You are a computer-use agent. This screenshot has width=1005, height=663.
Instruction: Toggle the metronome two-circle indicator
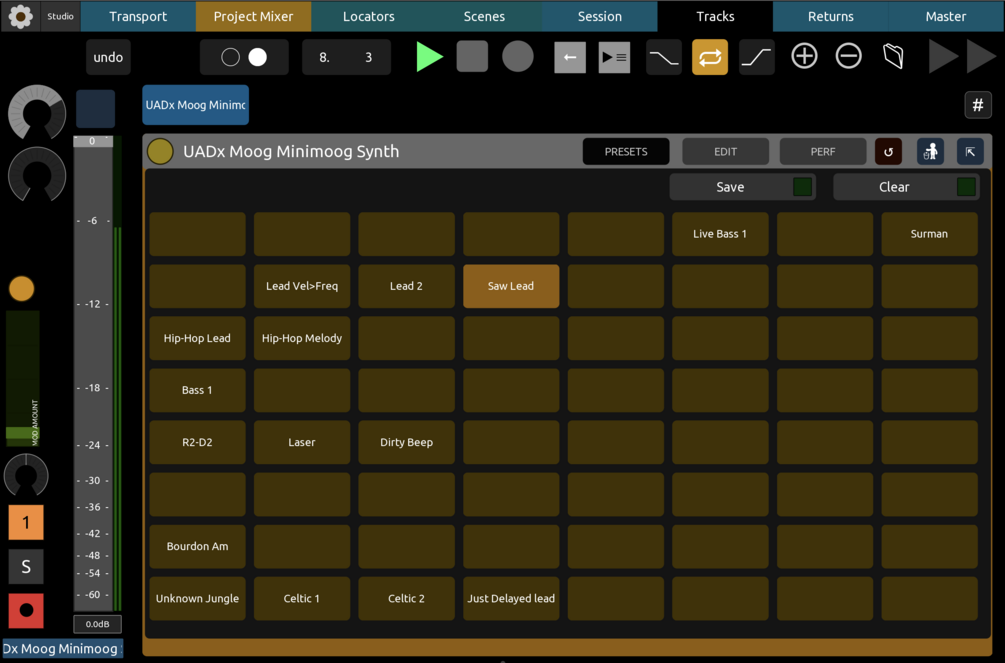244,57
